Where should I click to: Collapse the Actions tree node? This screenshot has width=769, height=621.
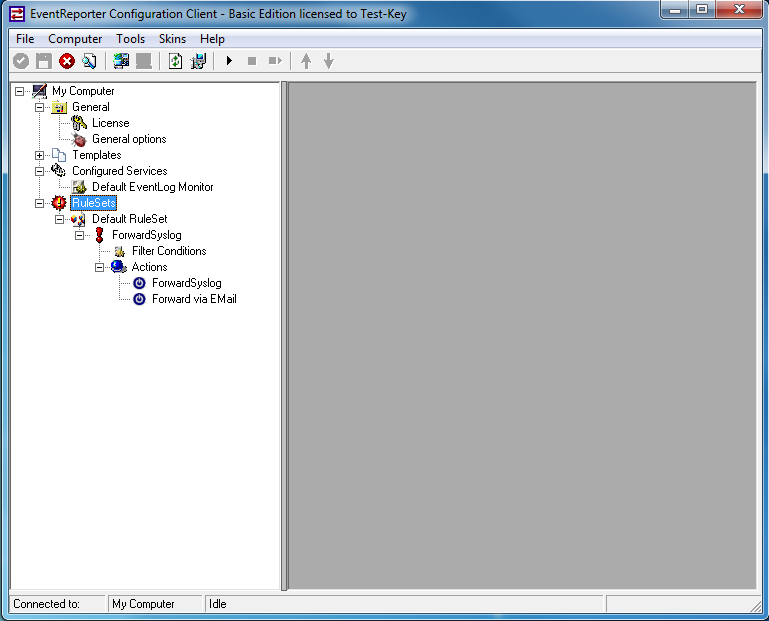(100, 267)
